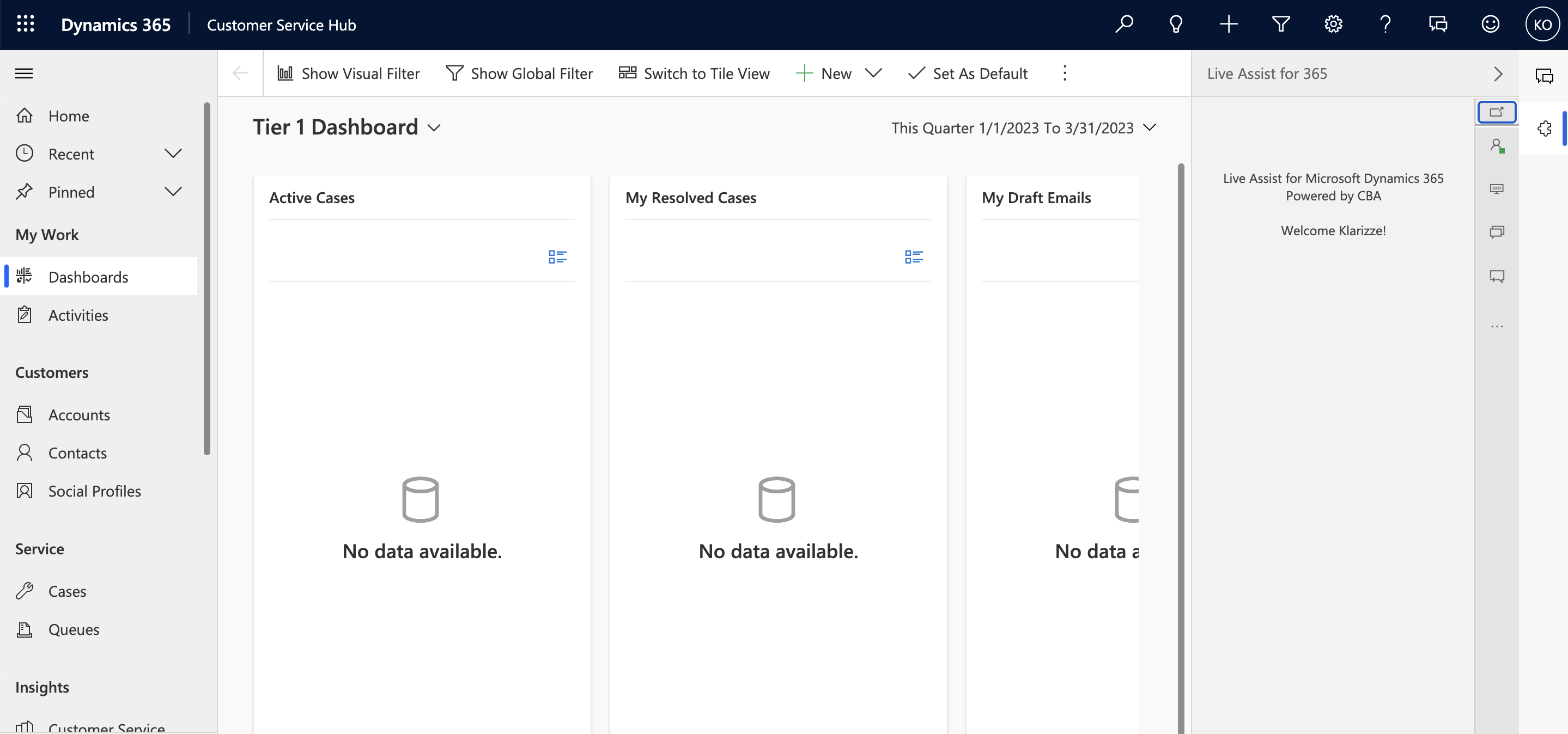
Task: Click the My Draft Emails stream title
Action: point(1036,198)
